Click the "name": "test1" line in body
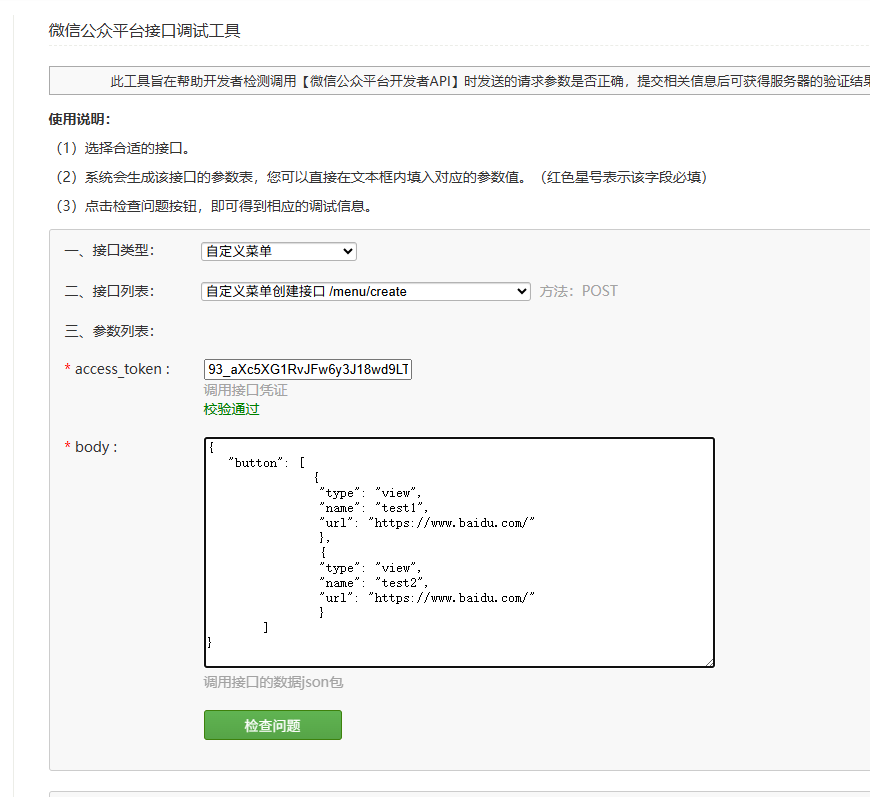870x797 pixels. tap(373, 508)
